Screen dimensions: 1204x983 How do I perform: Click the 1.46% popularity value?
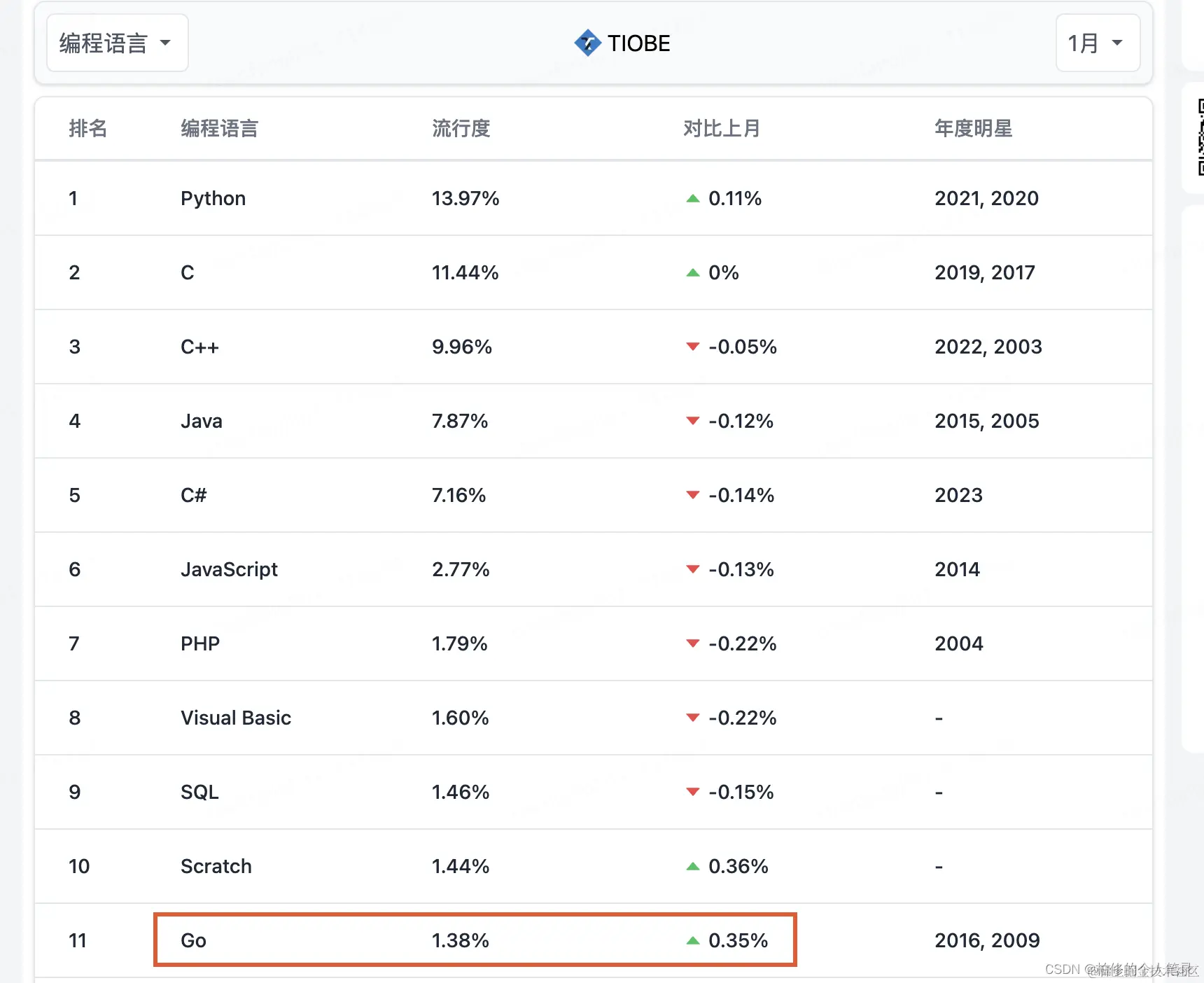tap(461, 792)
